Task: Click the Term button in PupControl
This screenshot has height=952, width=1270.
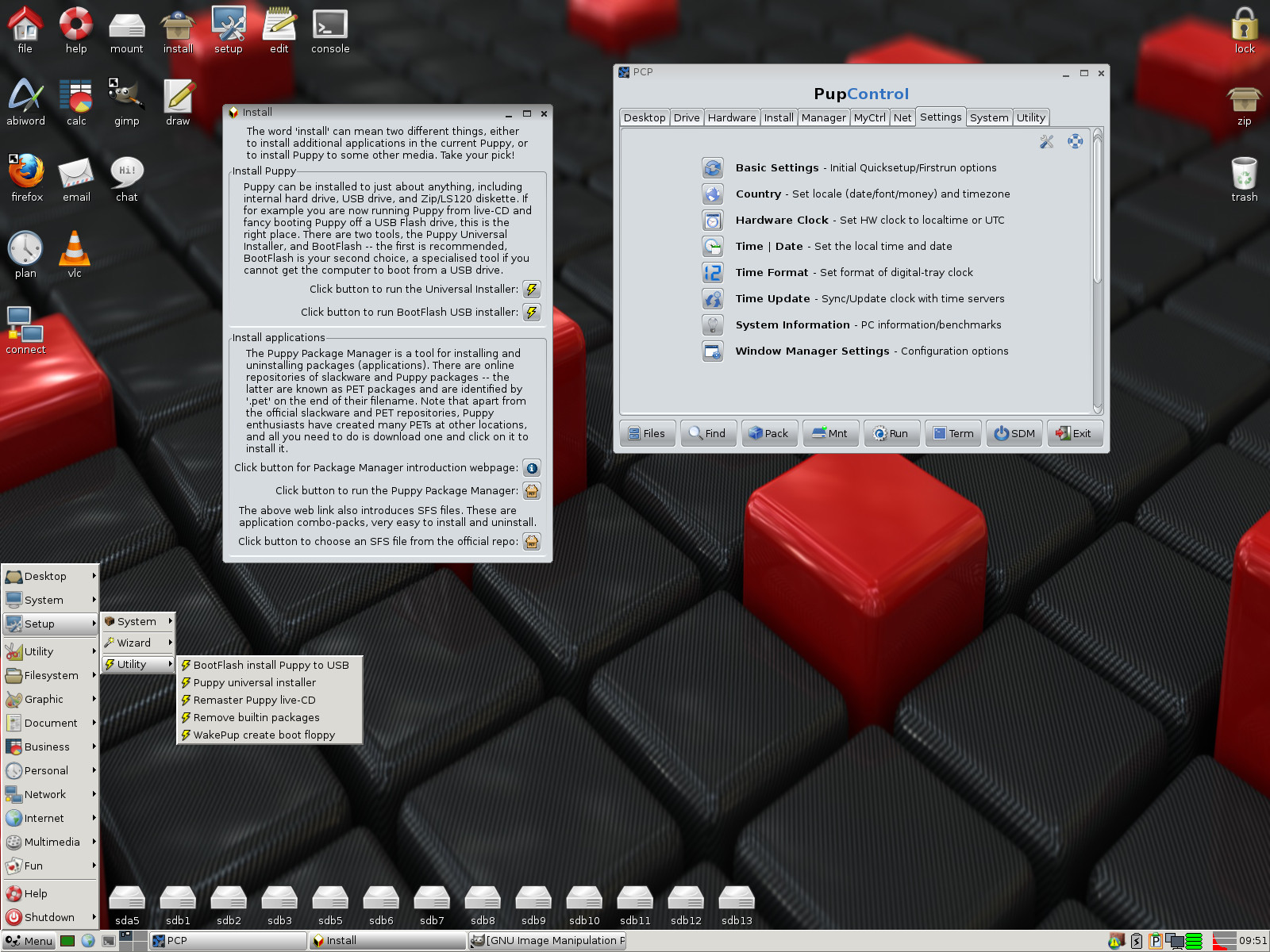Action: click(953, 434)
